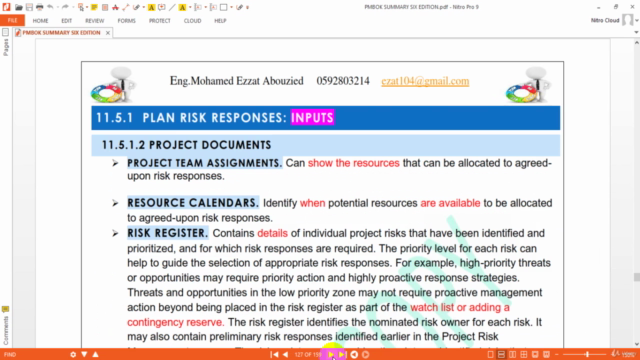This screenshot has height=360, width=640.
Task: Open the FORMS ribbon tab
Action: (127, 21)
